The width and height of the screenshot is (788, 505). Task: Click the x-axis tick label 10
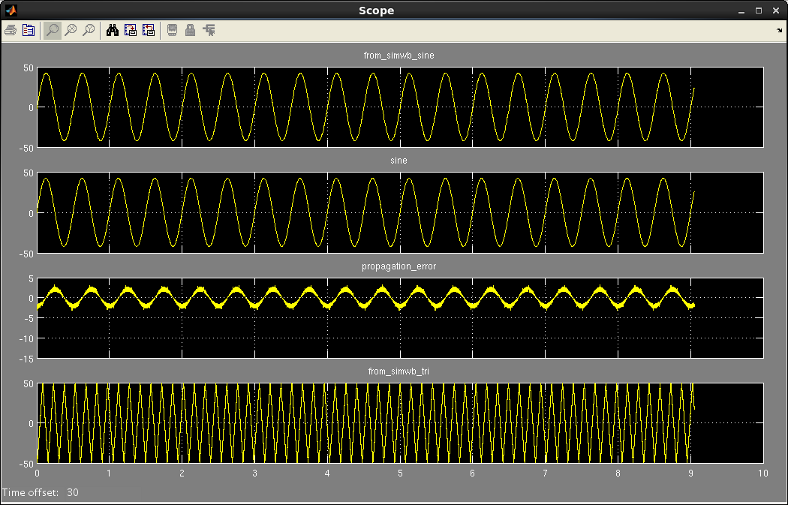763,473
